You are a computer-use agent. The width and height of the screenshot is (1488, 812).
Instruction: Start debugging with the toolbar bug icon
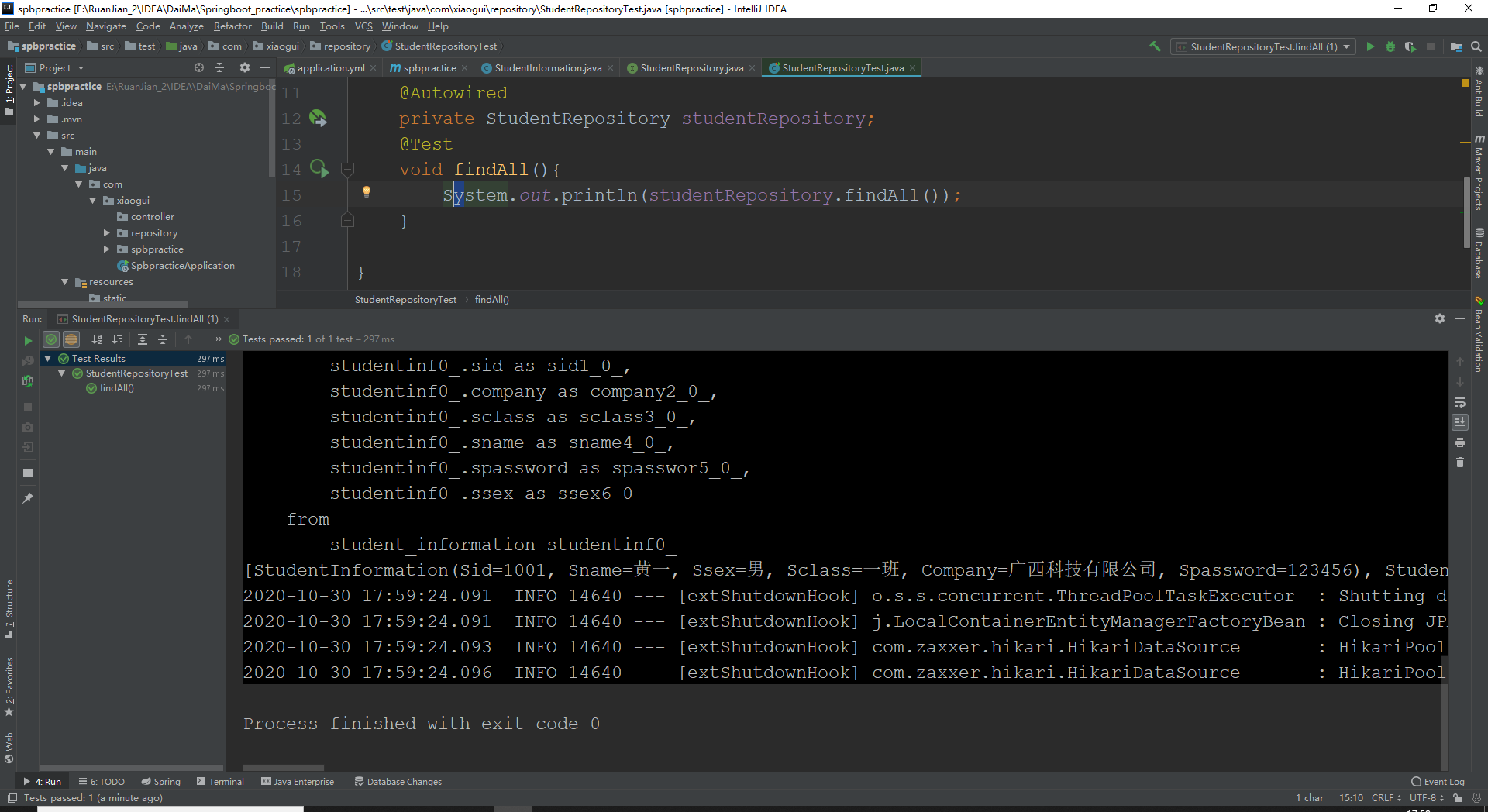(x=1390, y=46)
